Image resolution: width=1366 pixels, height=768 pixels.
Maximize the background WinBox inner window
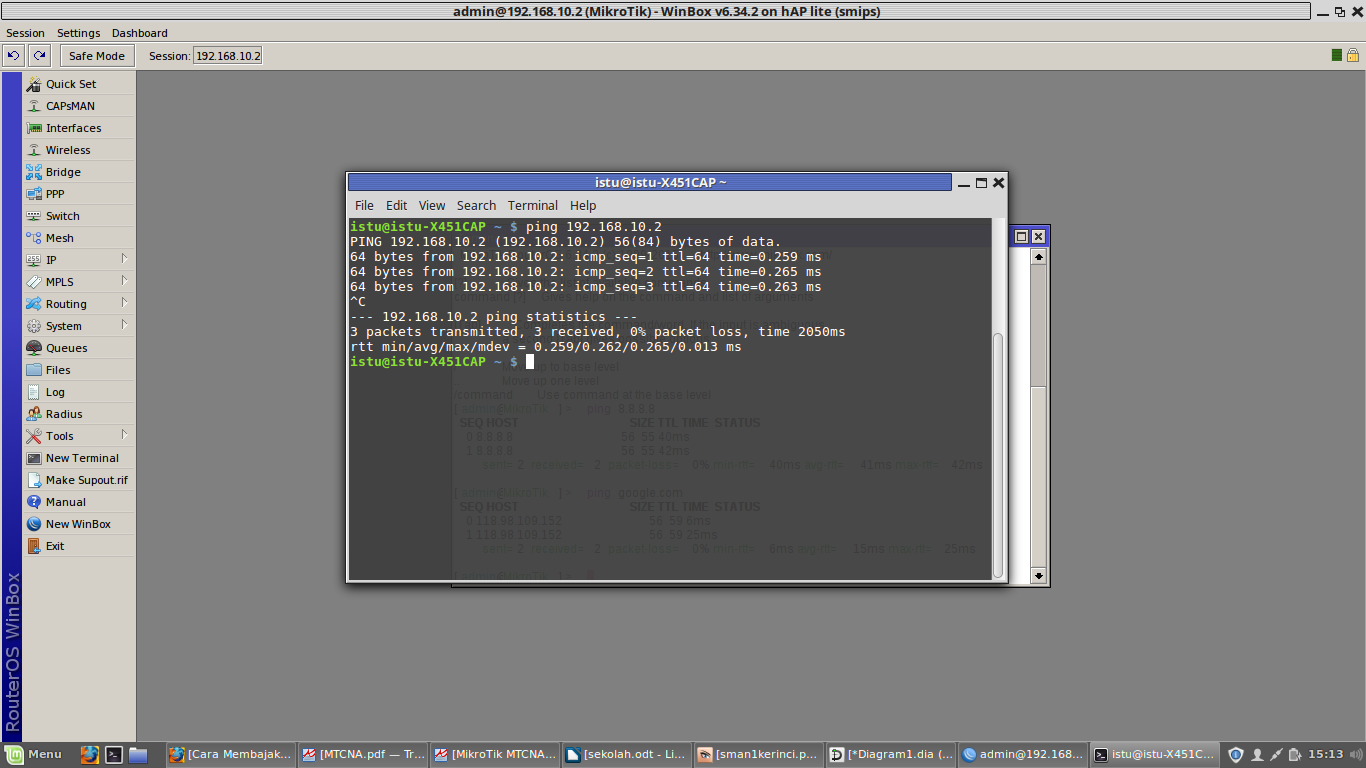(x=1021, y=237)
